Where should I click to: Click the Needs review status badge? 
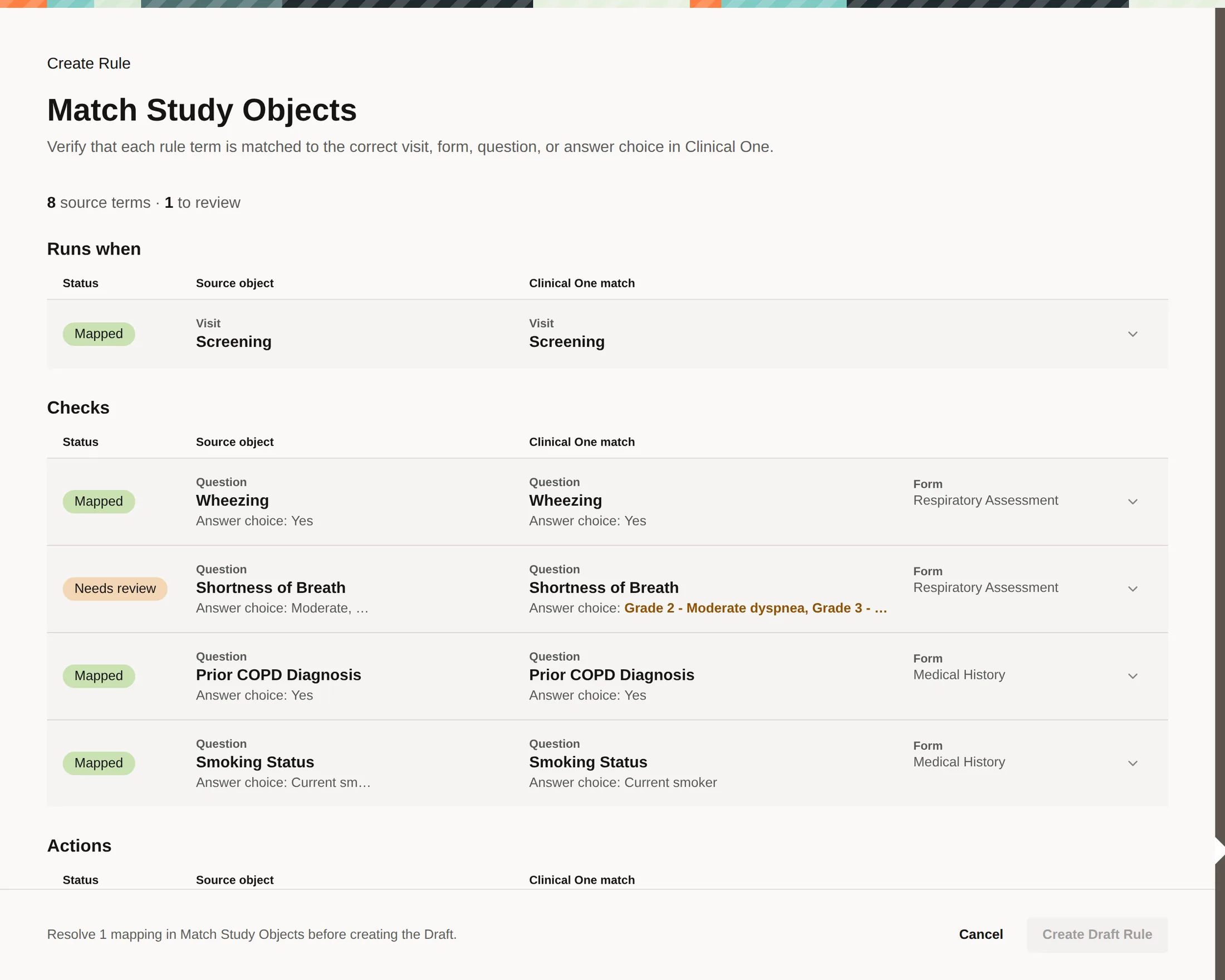pos(115,589)
